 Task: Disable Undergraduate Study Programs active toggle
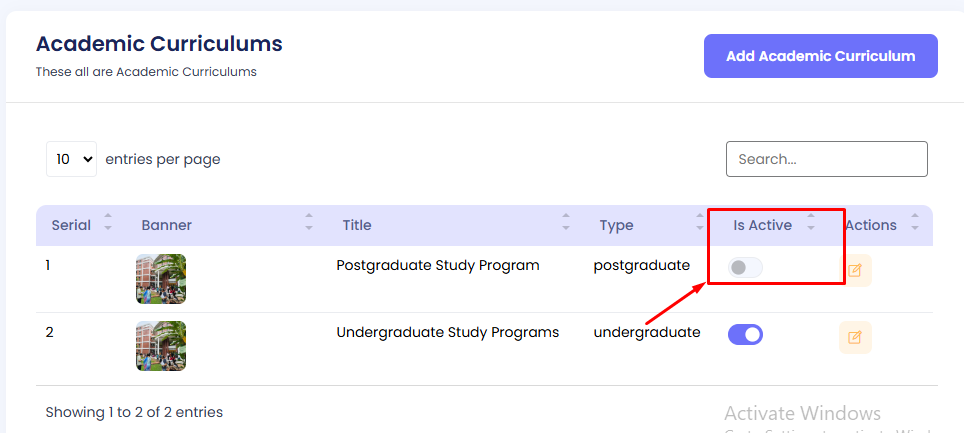[745, 334]
